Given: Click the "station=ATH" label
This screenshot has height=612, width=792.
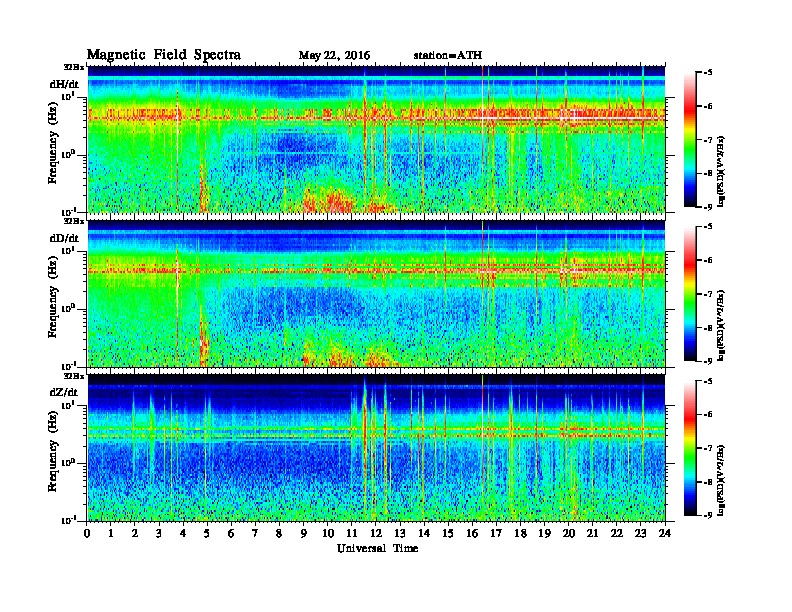Looking at the screenshot, I should [448, 55].
